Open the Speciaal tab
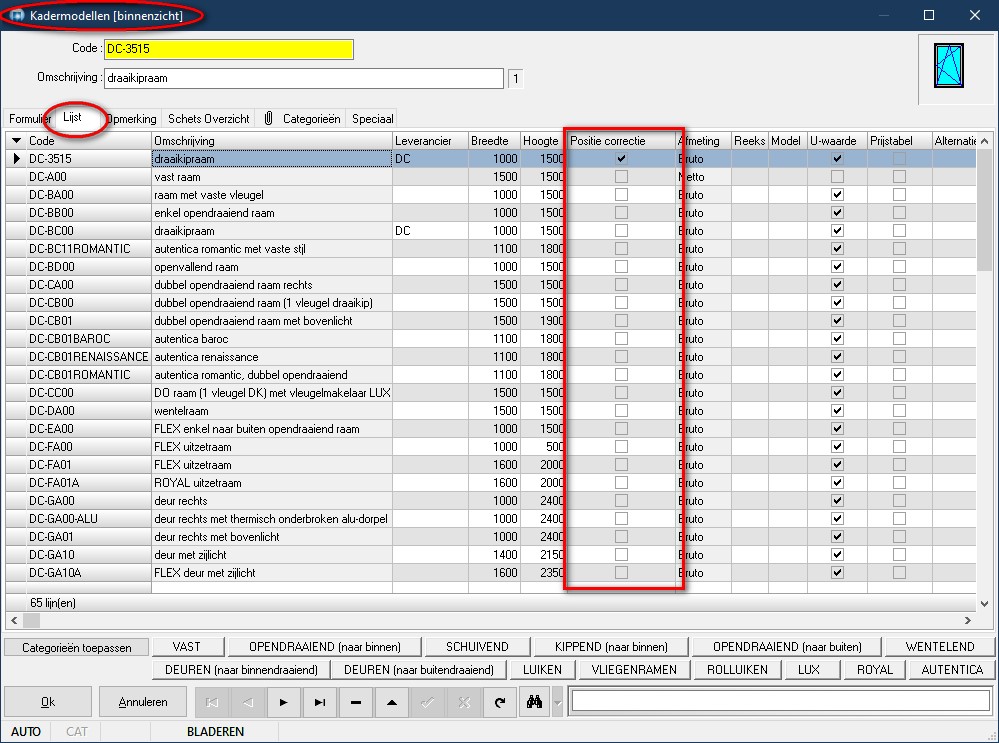This screenshot has width=999, height=743. 373,119
